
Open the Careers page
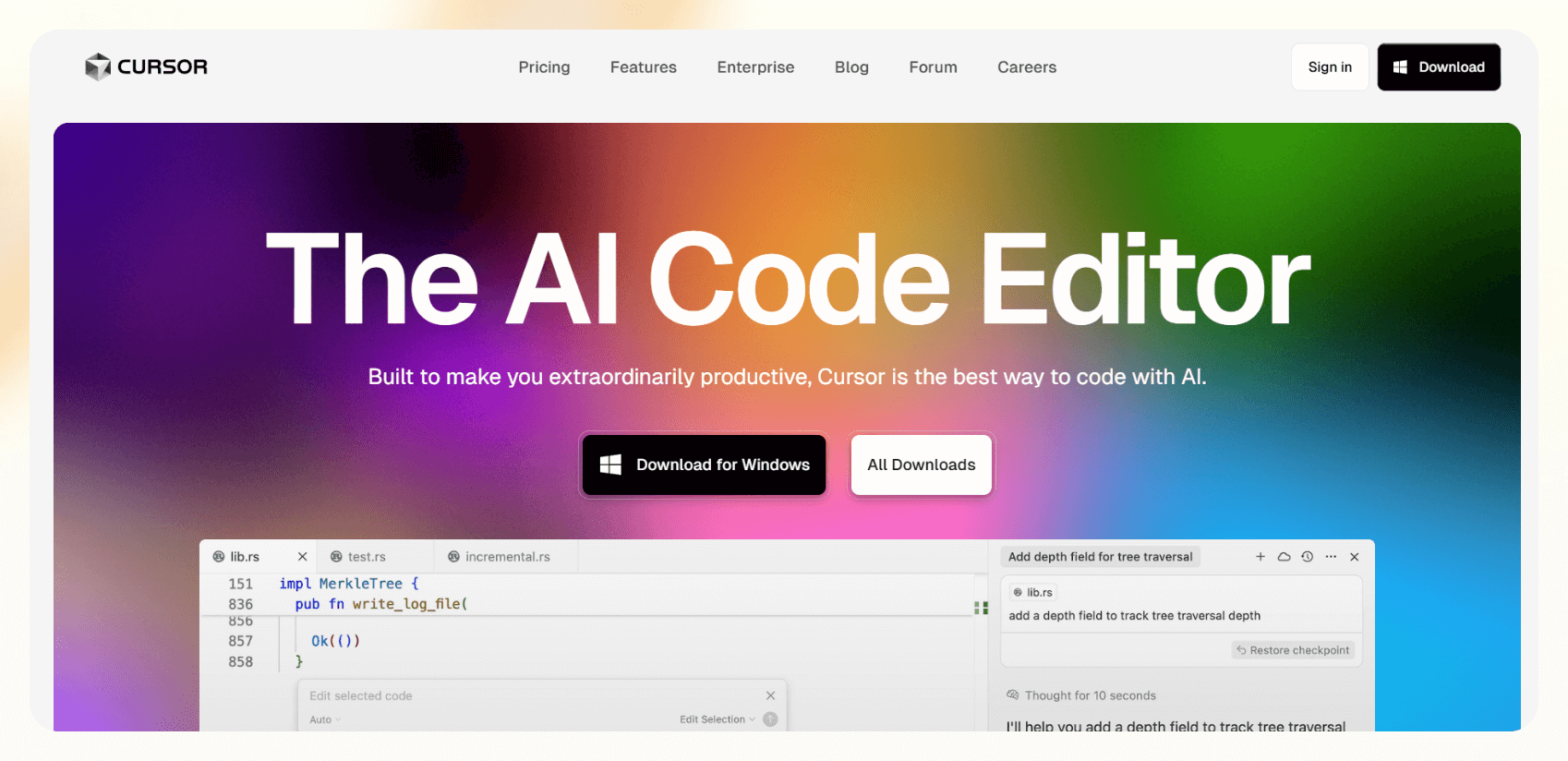1027,67
